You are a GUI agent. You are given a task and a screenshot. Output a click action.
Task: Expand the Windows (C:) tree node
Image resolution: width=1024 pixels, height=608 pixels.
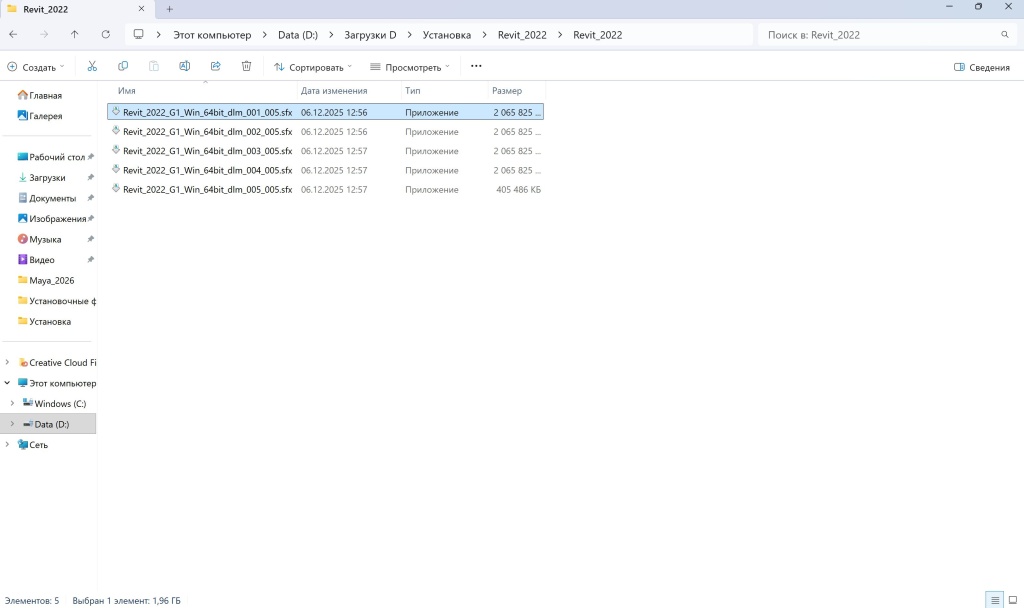click(x=12, y=404)
